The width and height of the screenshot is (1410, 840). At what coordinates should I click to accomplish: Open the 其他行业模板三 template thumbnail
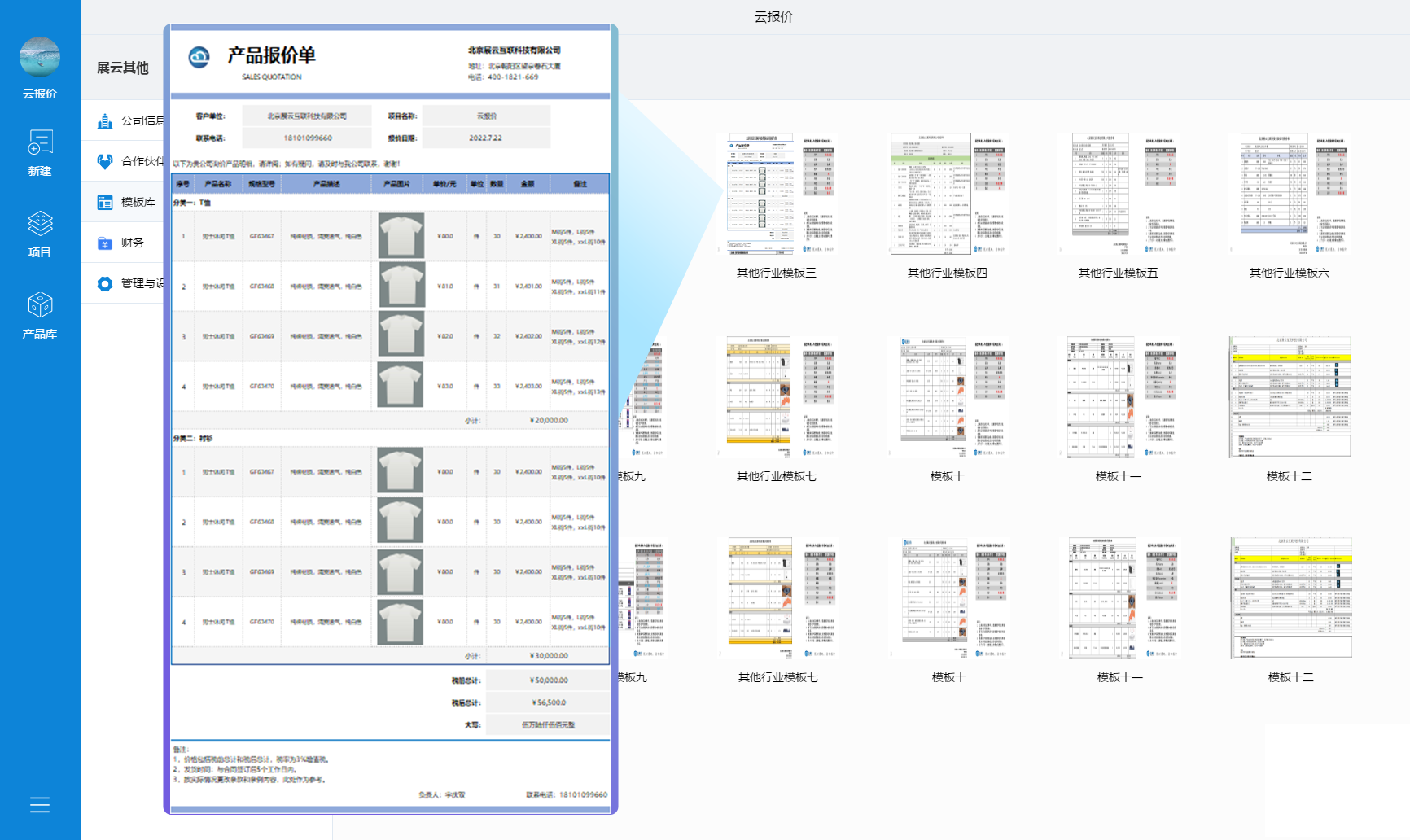776,194
